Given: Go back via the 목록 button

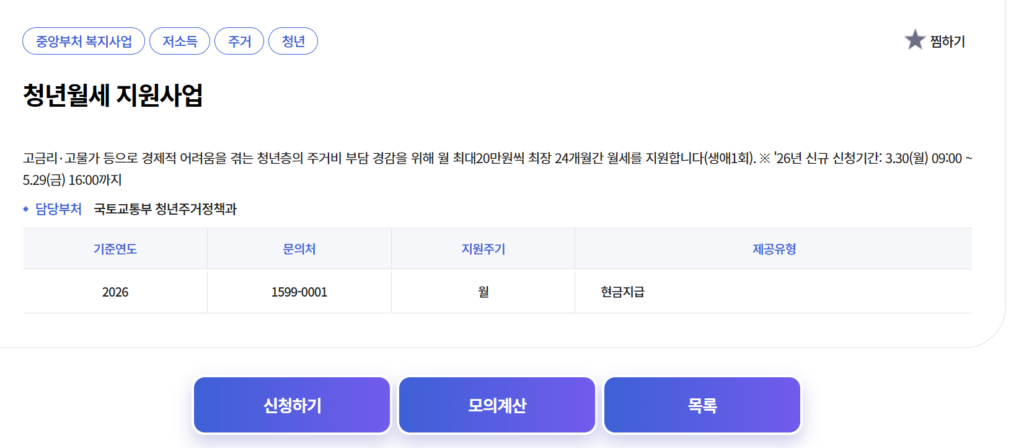Looking at the screenshot, I should pos(702,405).
